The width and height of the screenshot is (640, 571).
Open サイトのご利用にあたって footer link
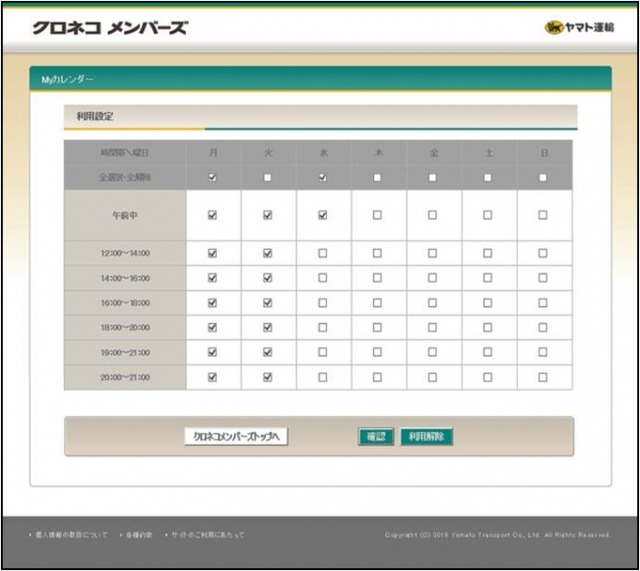(207, 535)
